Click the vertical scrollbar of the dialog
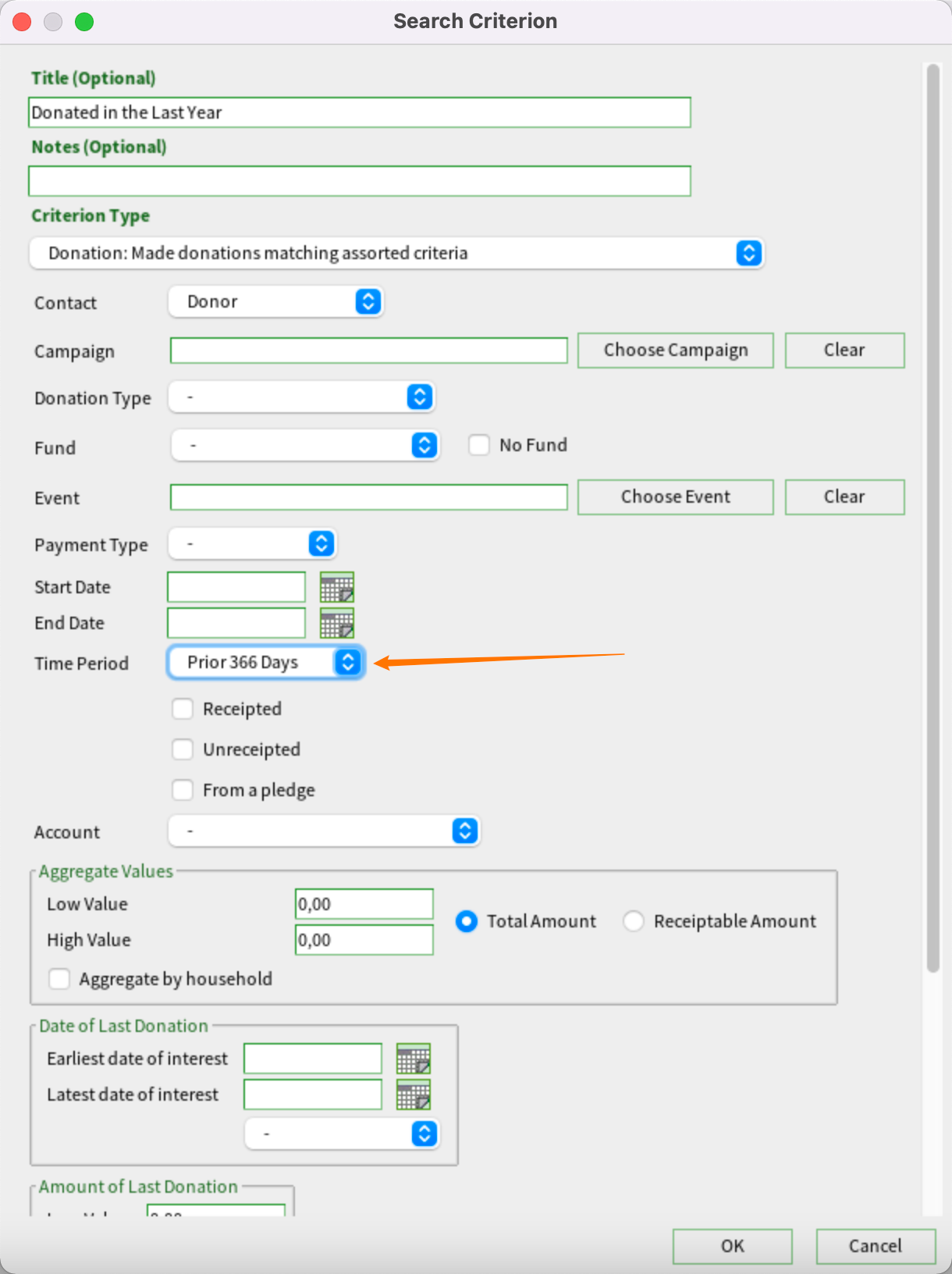This screenshot has width=952, height=1274. [932, 518]
